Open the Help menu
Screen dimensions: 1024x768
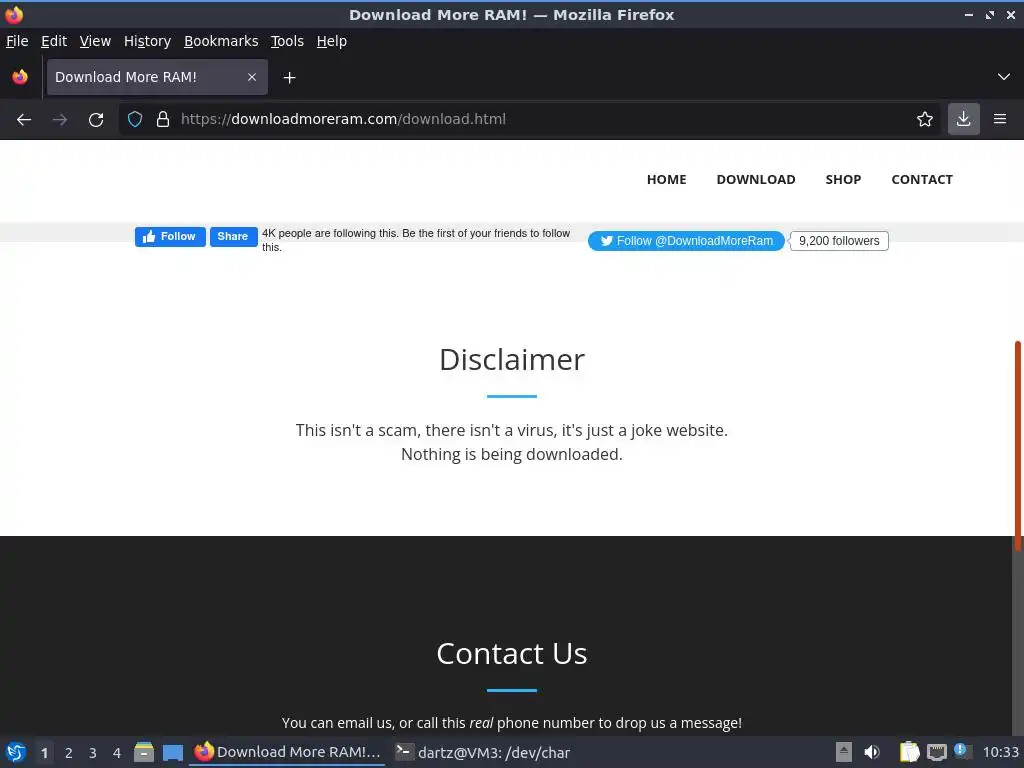pos(332,41)
